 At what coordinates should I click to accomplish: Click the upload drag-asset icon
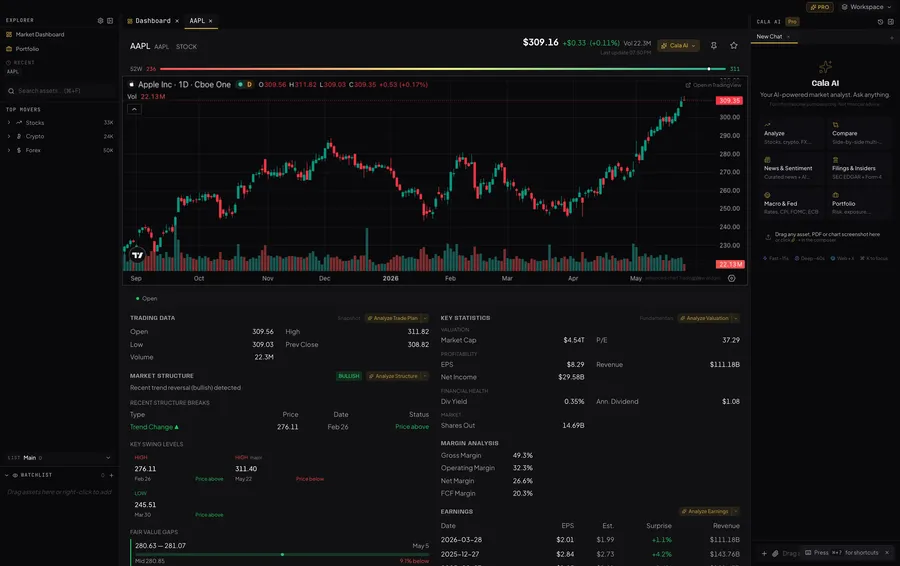(x=768, y=237)
